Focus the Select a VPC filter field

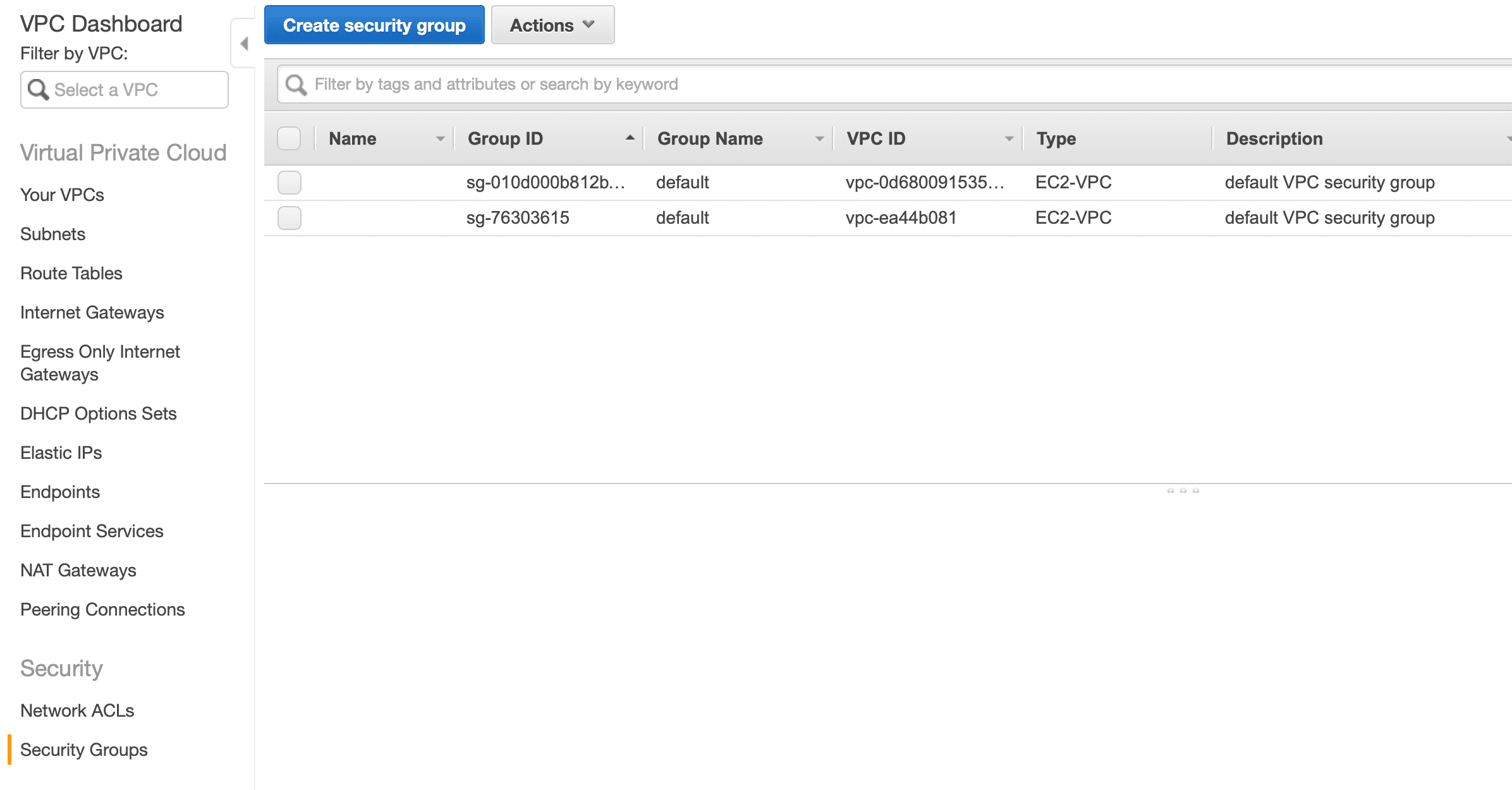pyautogui.click(x=125, y=90)
